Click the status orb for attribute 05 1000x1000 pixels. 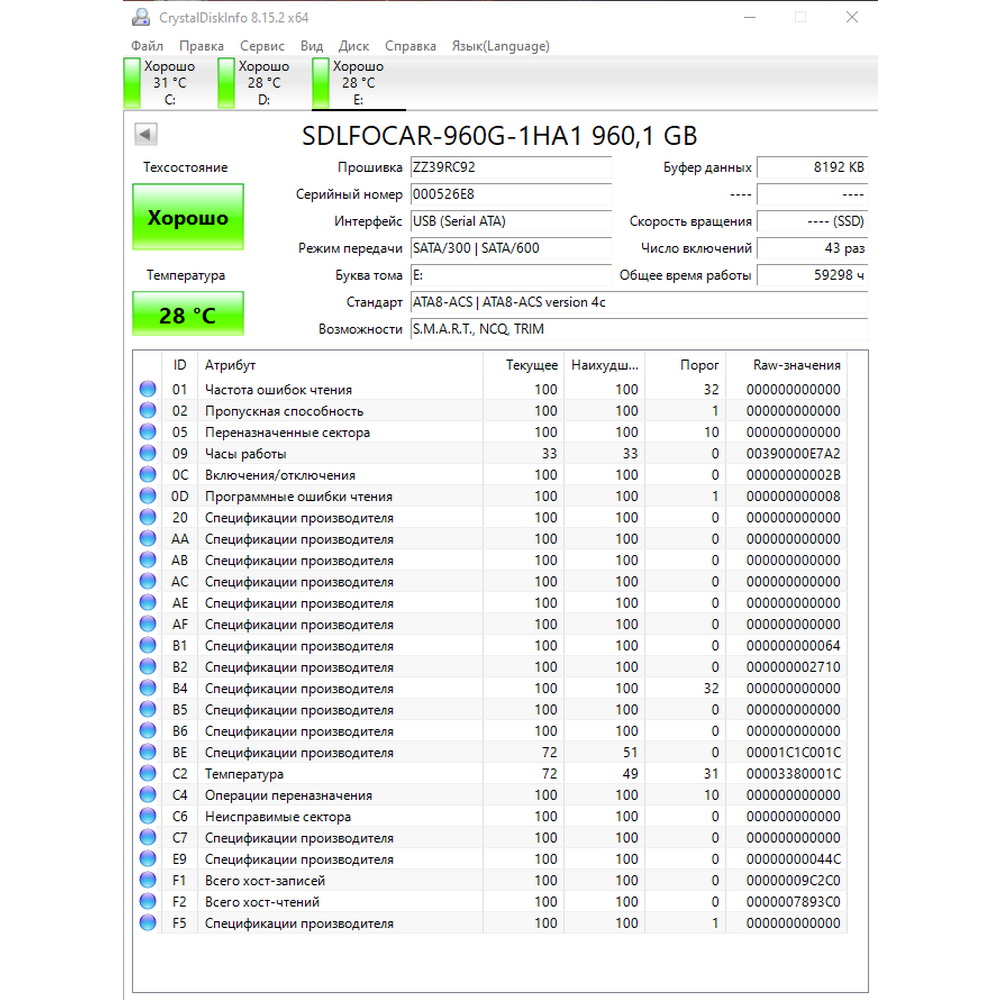[147, 432]
